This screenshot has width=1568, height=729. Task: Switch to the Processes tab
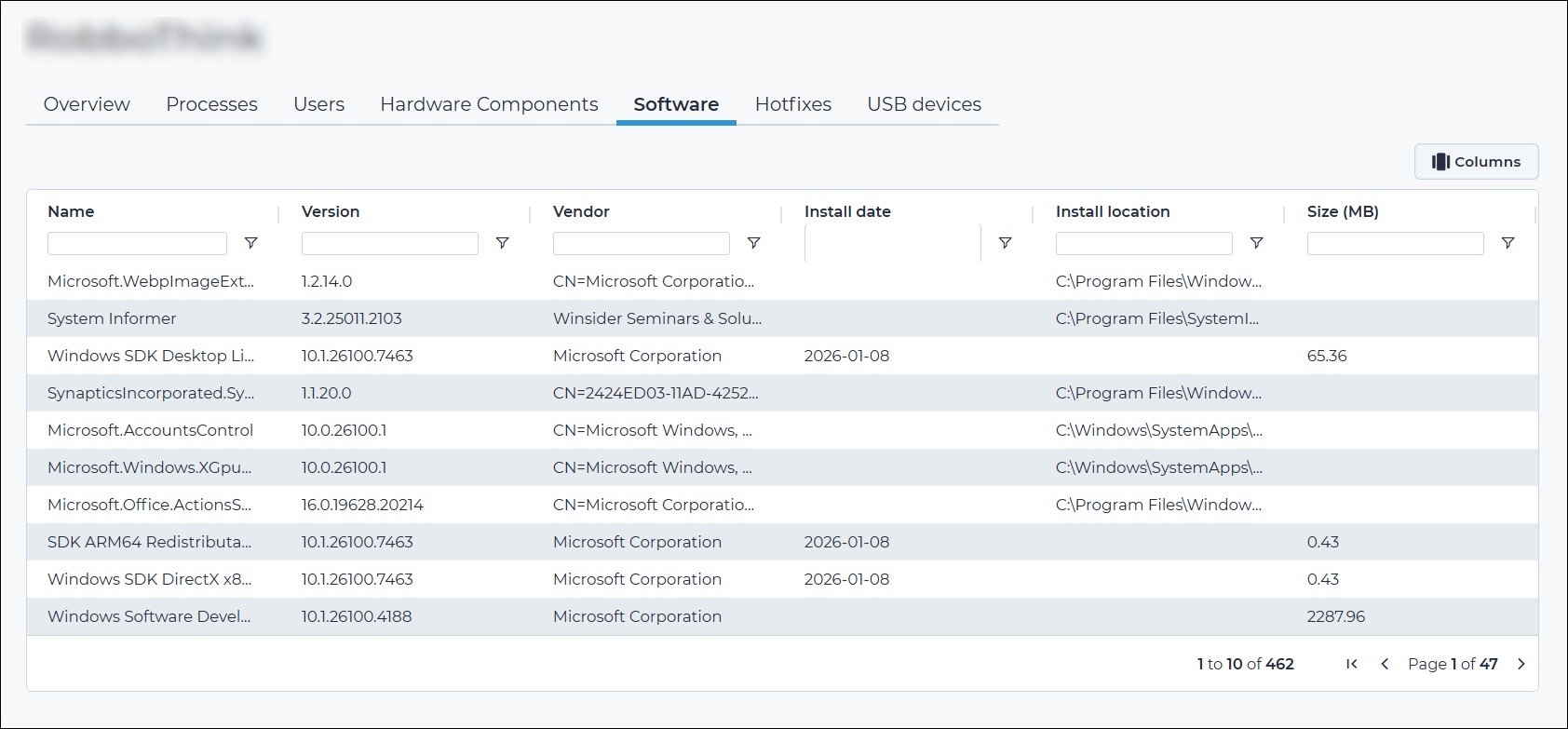pos(211,104)
